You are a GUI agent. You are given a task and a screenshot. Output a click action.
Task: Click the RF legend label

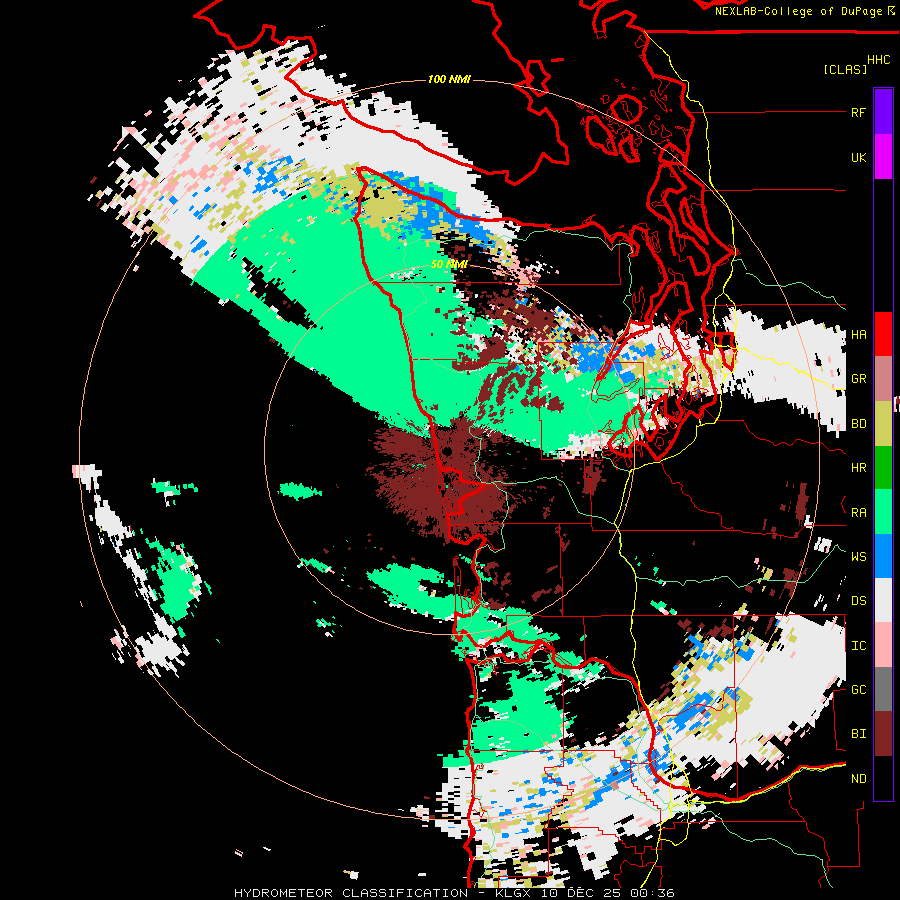click(x=858, y=112)
